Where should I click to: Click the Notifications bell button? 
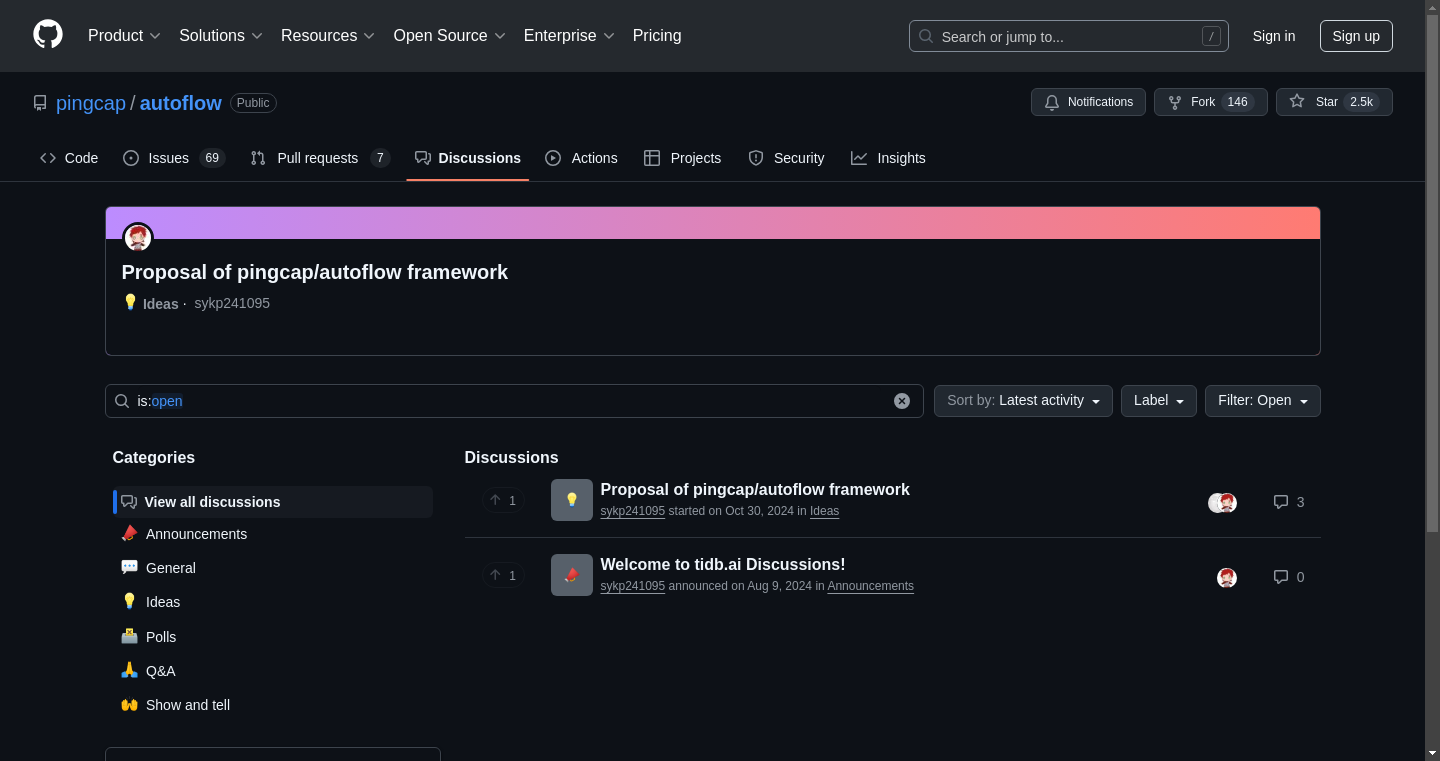(x=1088, y=102)
